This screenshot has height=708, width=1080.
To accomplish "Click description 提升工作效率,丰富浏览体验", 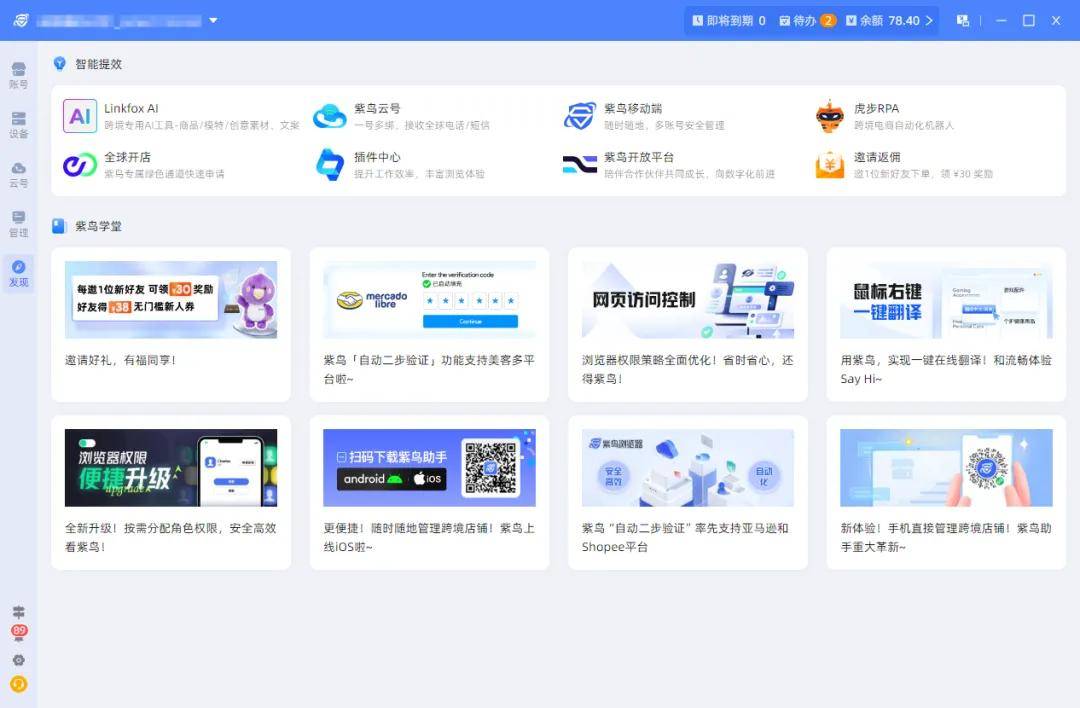I will pyautogui.click(x=419, y=174).
